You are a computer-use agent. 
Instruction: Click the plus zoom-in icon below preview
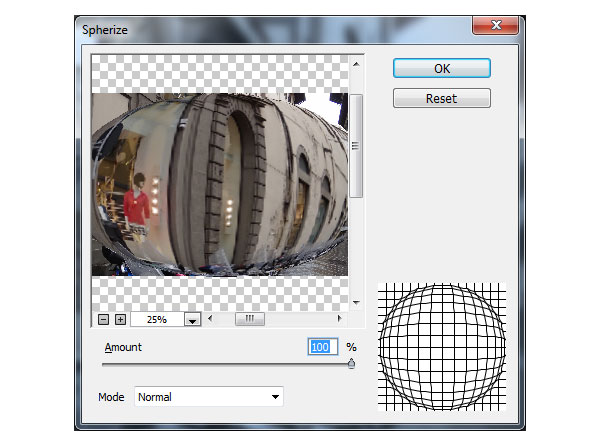(120, 319)
